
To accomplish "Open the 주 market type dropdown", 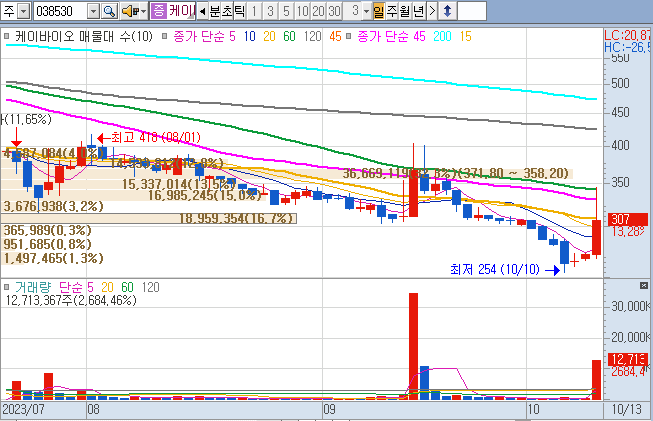I will click(x=24, y=11).
